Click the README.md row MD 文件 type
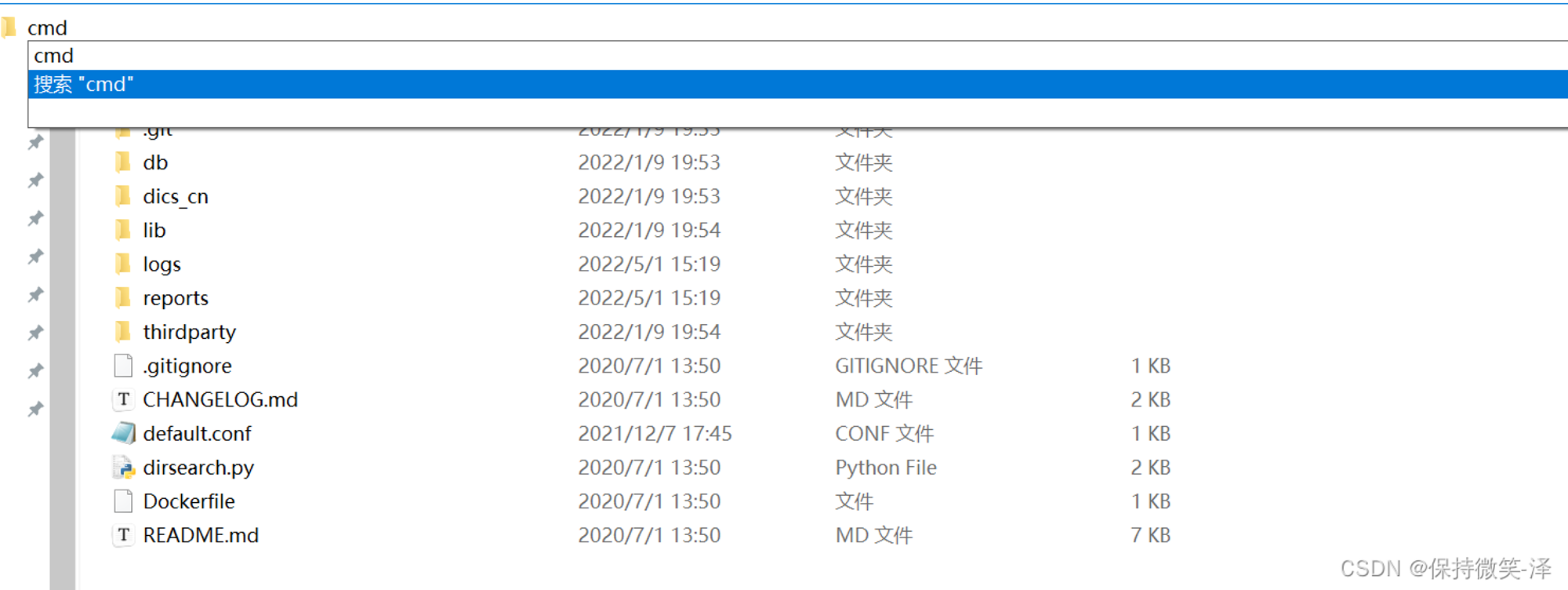 [x=874, y=535]
